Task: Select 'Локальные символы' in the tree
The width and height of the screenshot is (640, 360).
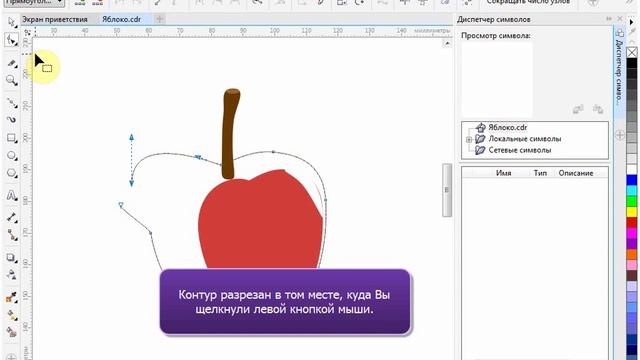Action: pos(525,139)
